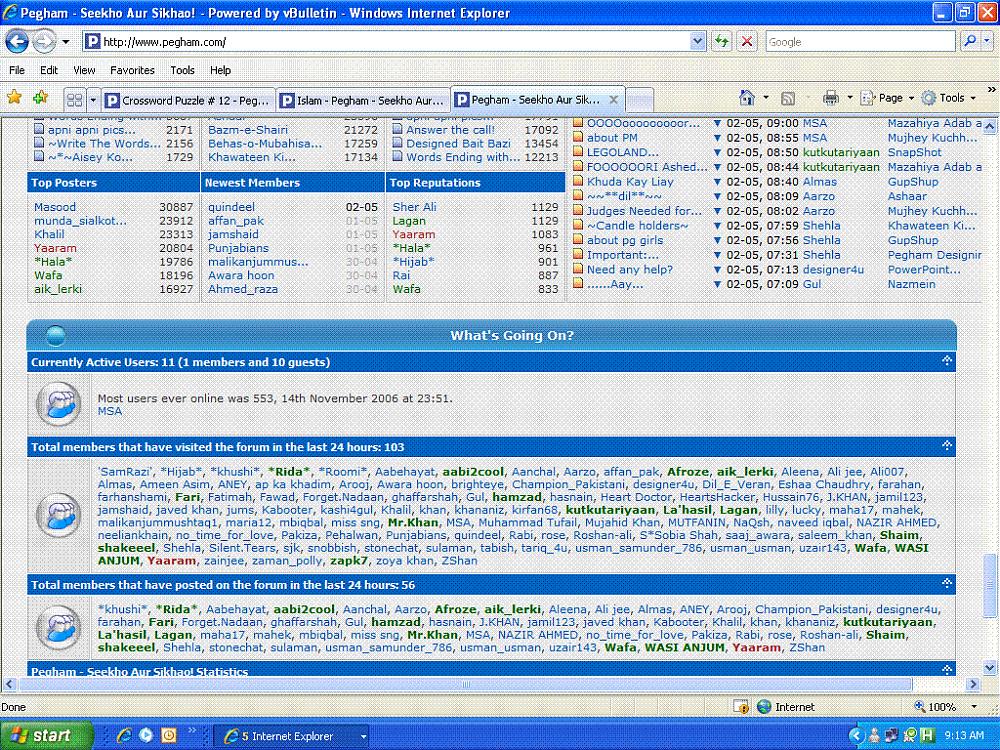
Task: Open the Bazm-e-Shairi forum link
Action: point(248,129)
